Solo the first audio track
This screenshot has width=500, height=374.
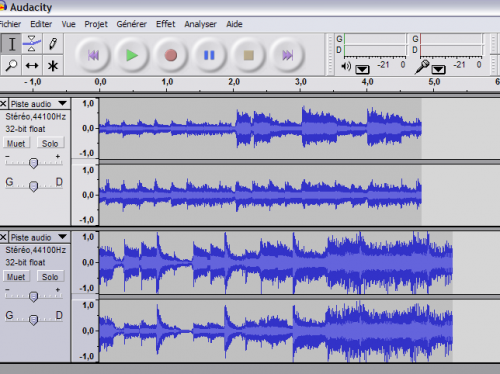click(50, 143)
